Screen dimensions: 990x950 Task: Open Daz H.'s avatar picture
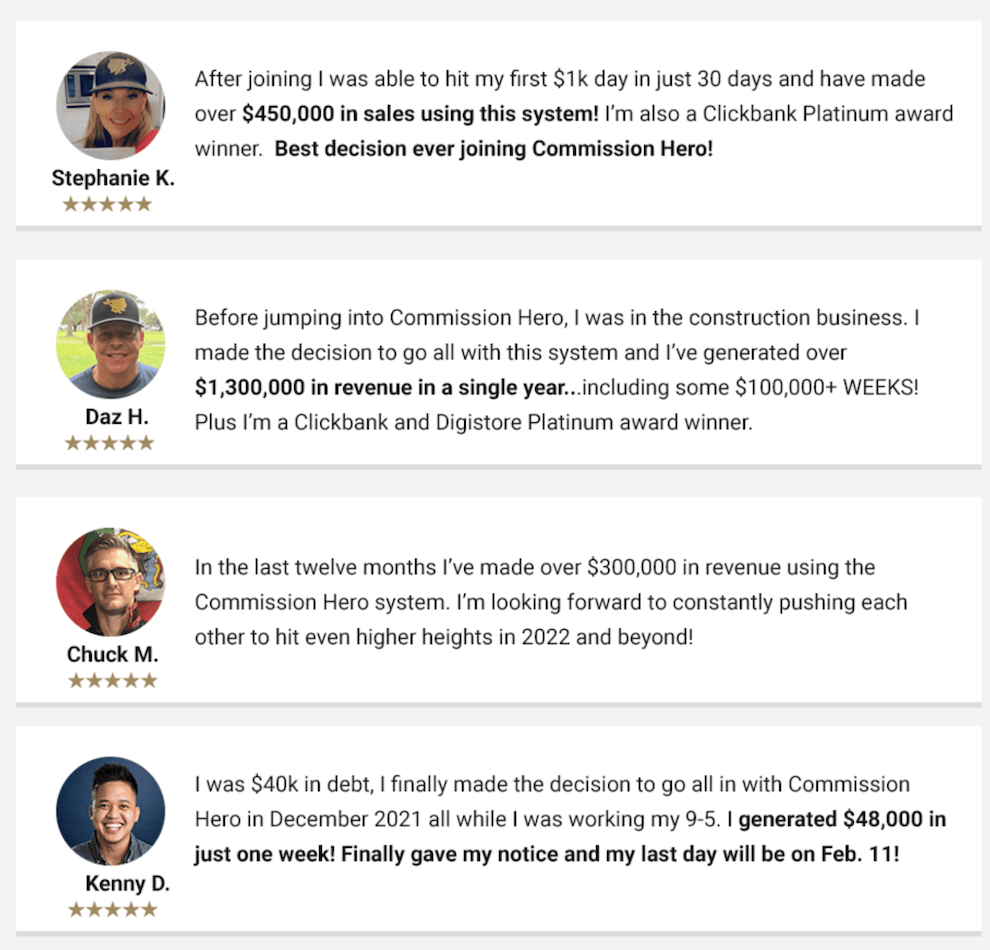(x=110, y=345)
